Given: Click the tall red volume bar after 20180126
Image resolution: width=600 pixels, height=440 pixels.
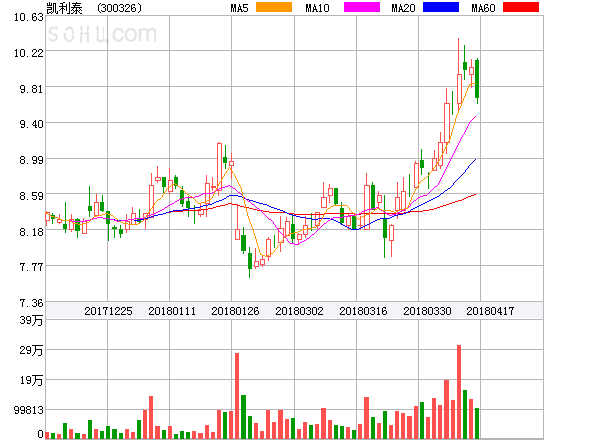Looking at the screenshot, I should click(237, 396).
